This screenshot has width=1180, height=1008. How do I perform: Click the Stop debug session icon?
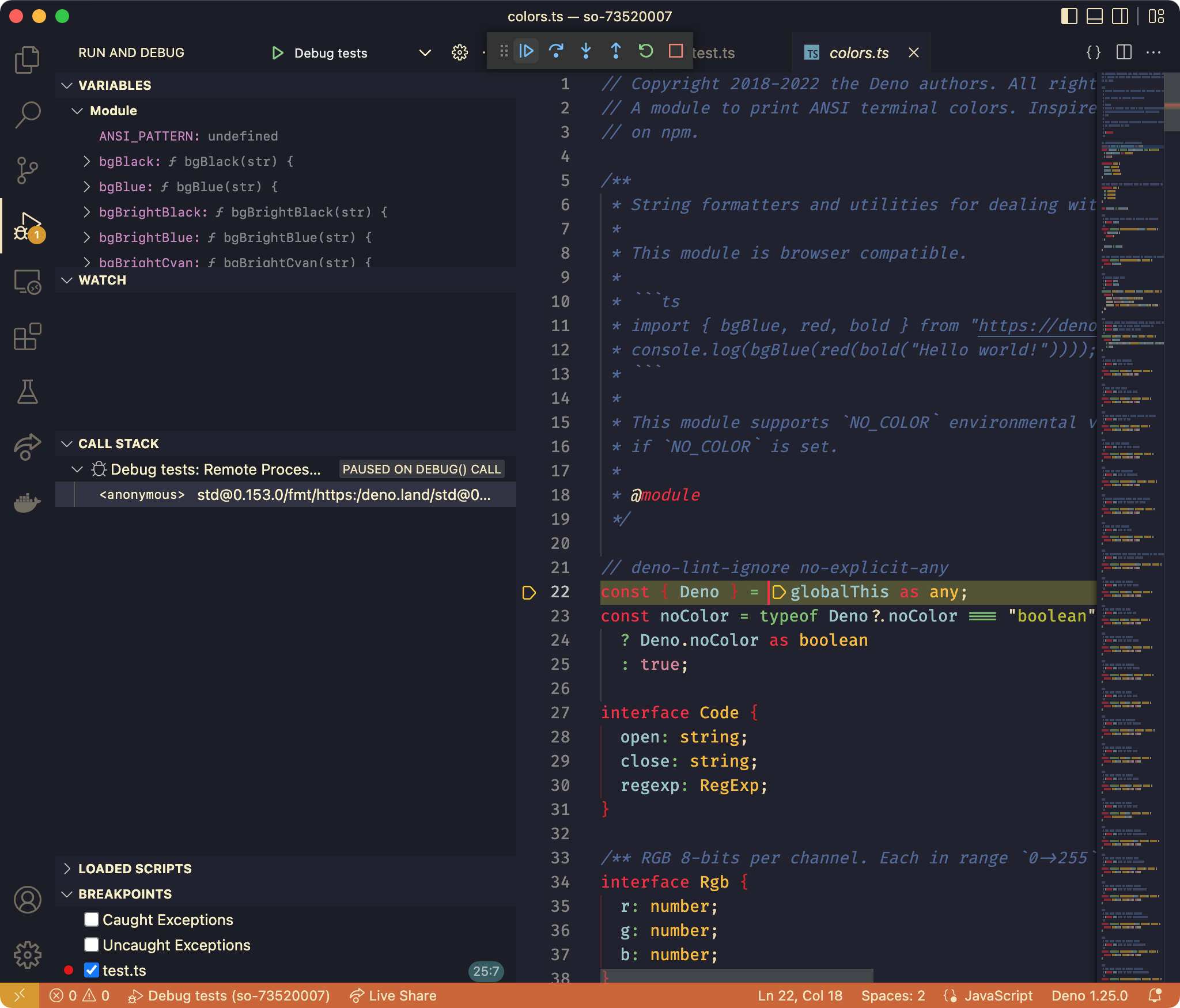[676, 51]
